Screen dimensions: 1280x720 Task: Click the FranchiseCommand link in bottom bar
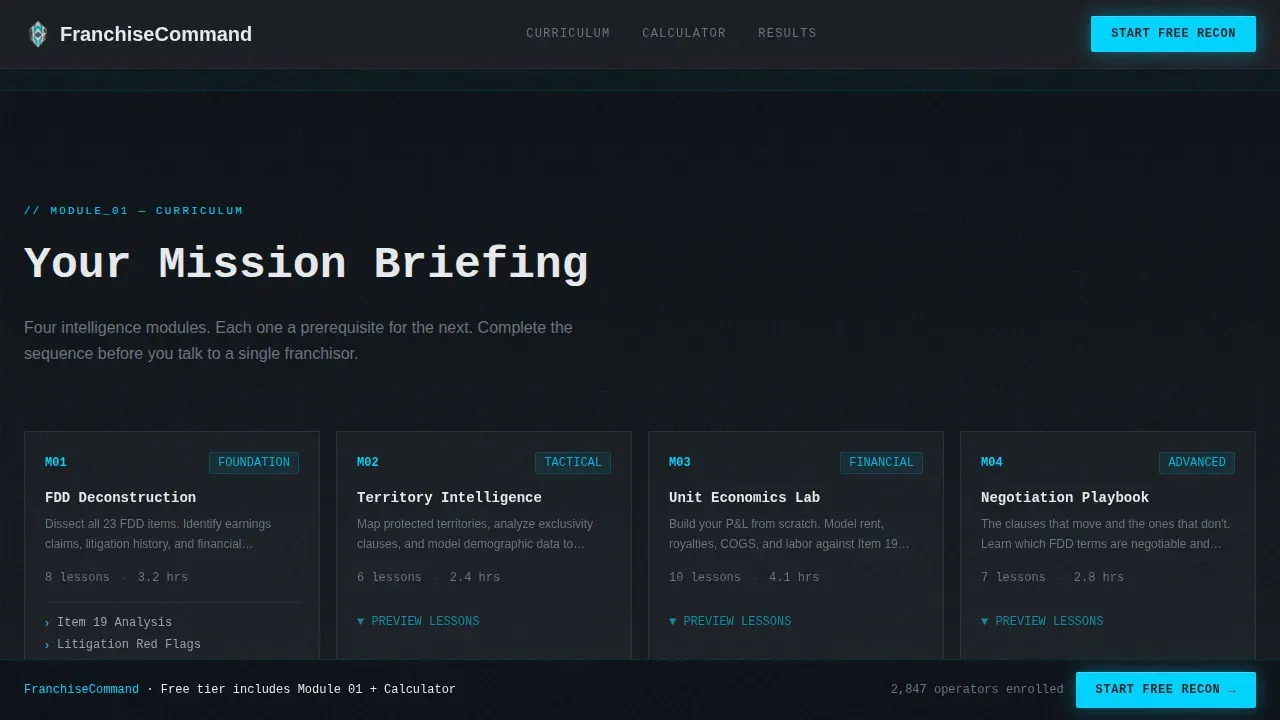[x=81, y=689]
